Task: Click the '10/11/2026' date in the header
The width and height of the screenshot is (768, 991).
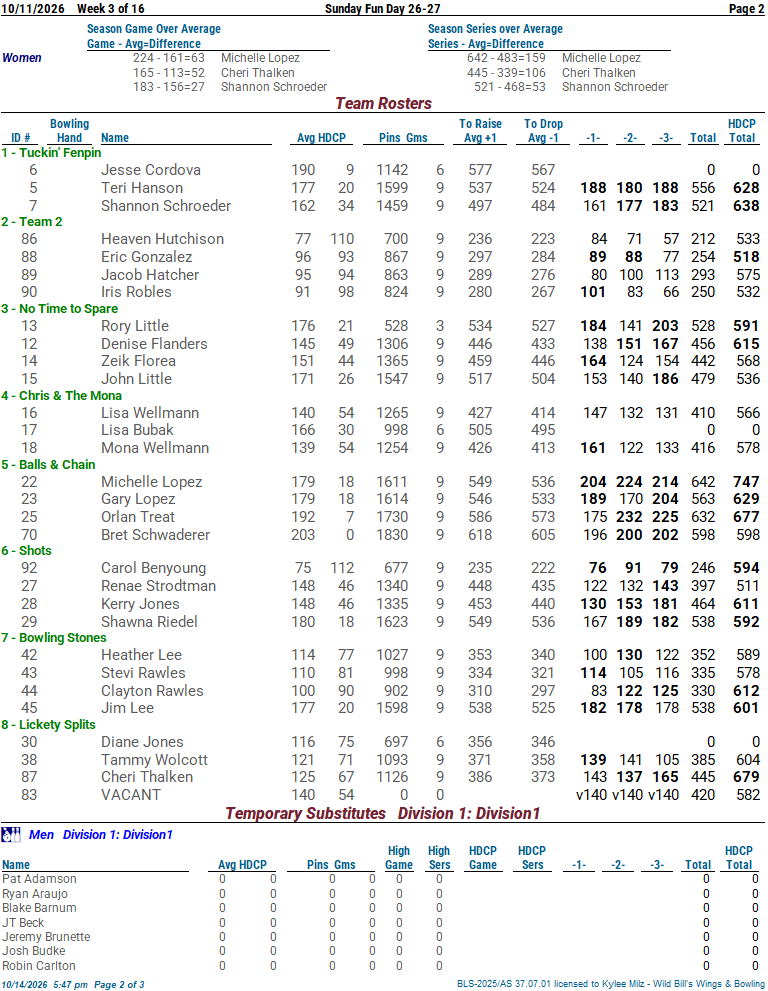Action: (x=33, y=9)
